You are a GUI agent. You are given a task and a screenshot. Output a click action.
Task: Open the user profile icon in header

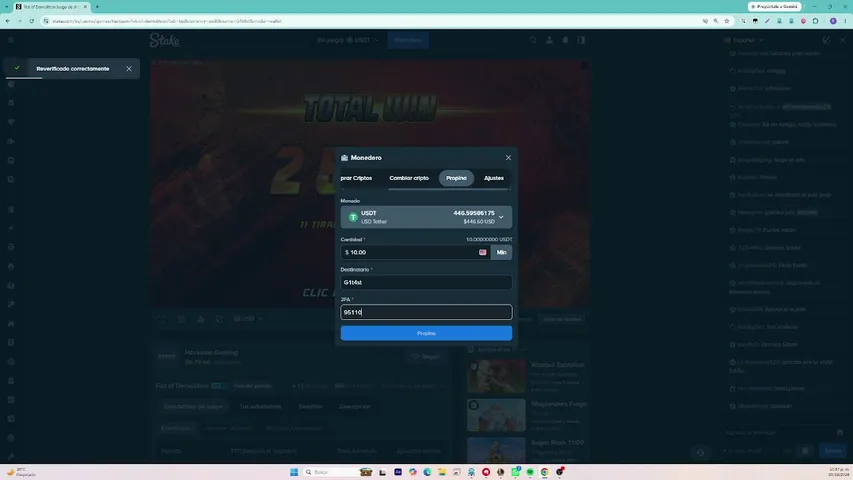point(549,40)
